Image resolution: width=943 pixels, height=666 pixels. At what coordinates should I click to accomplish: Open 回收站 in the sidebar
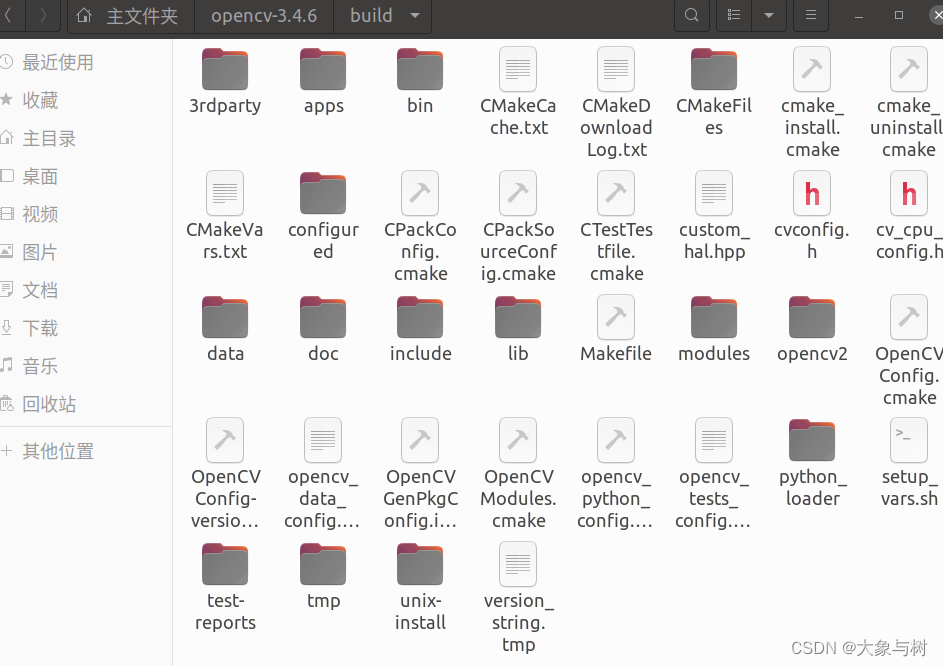tap(86, 404)
